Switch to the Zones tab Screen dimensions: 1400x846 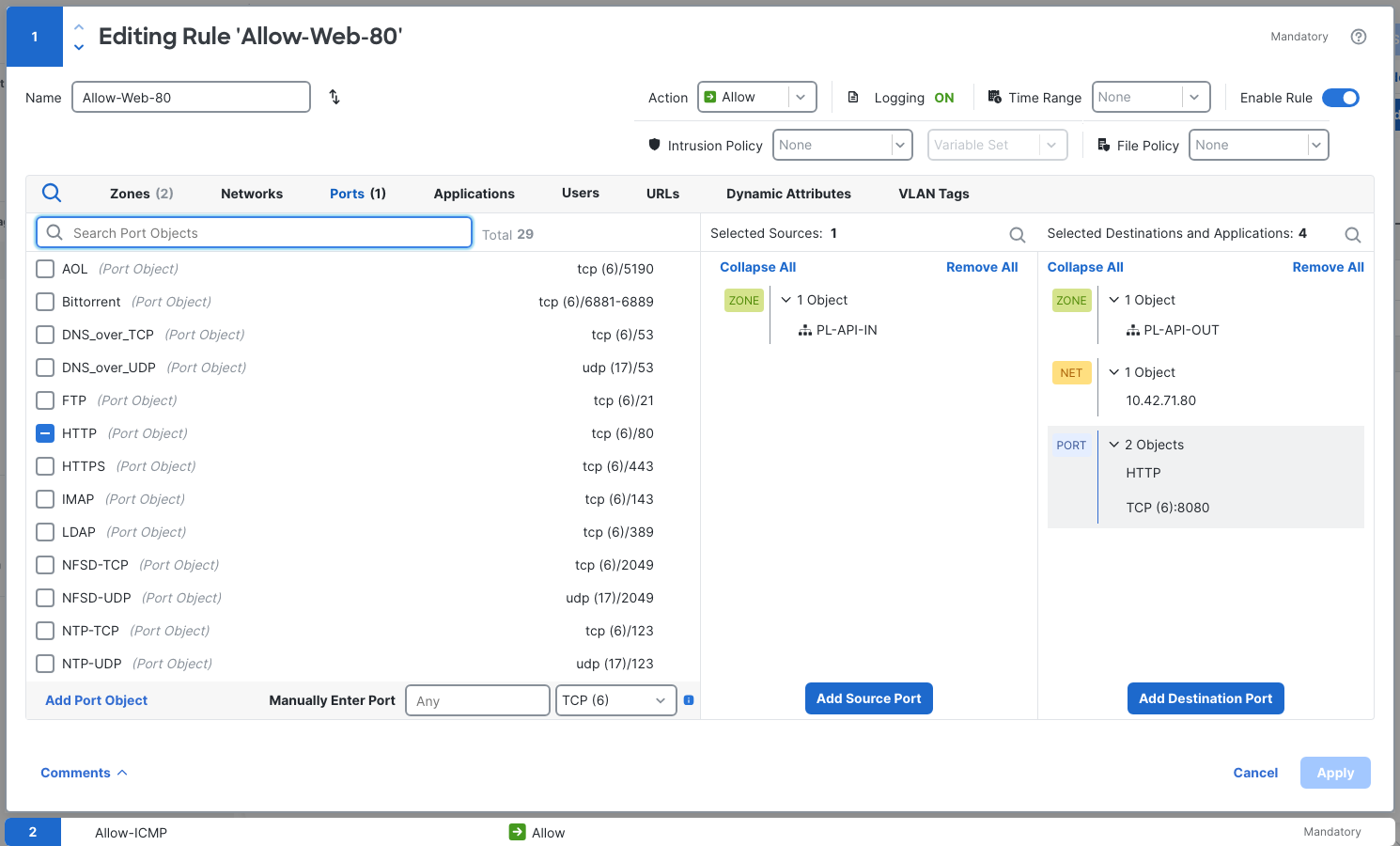click(141, 194)
